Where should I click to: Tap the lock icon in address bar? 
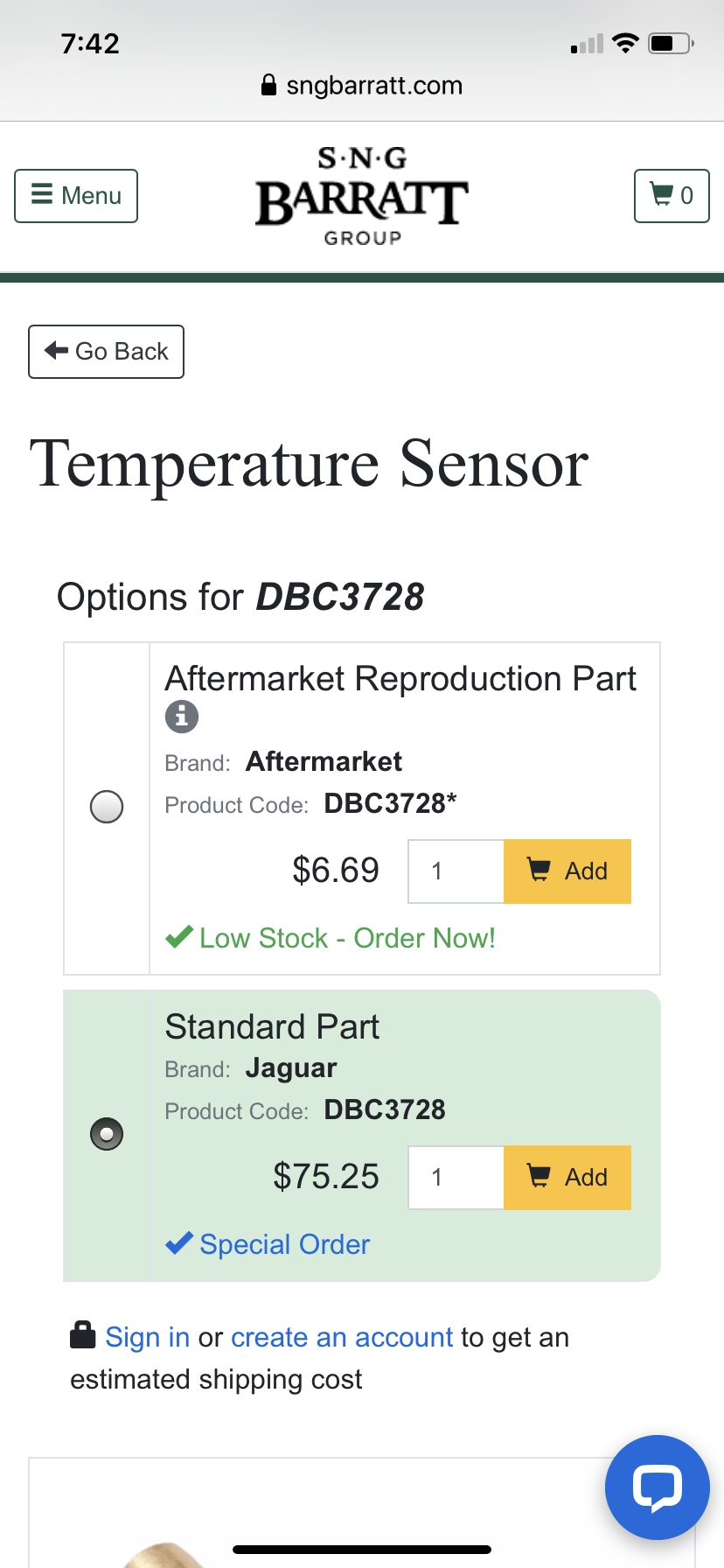(x=268, y=85)
